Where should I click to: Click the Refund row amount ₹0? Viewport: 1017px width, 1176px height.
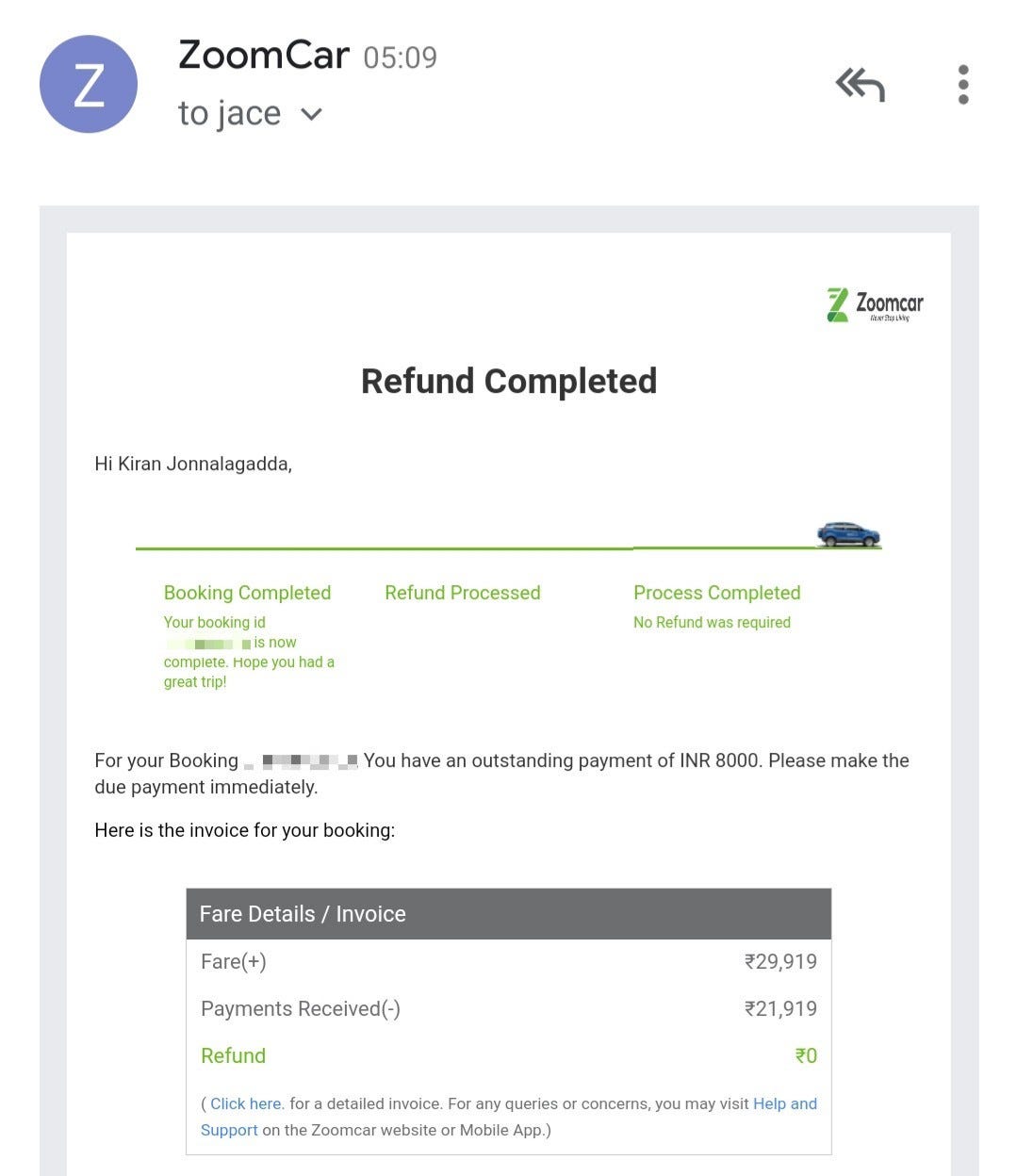click(806, 1056)
